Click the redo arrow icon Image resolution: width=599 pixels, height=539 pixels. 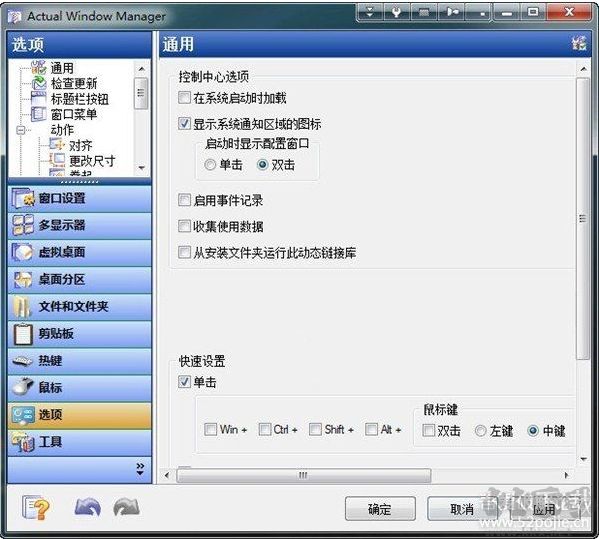(x=127, y=508)
